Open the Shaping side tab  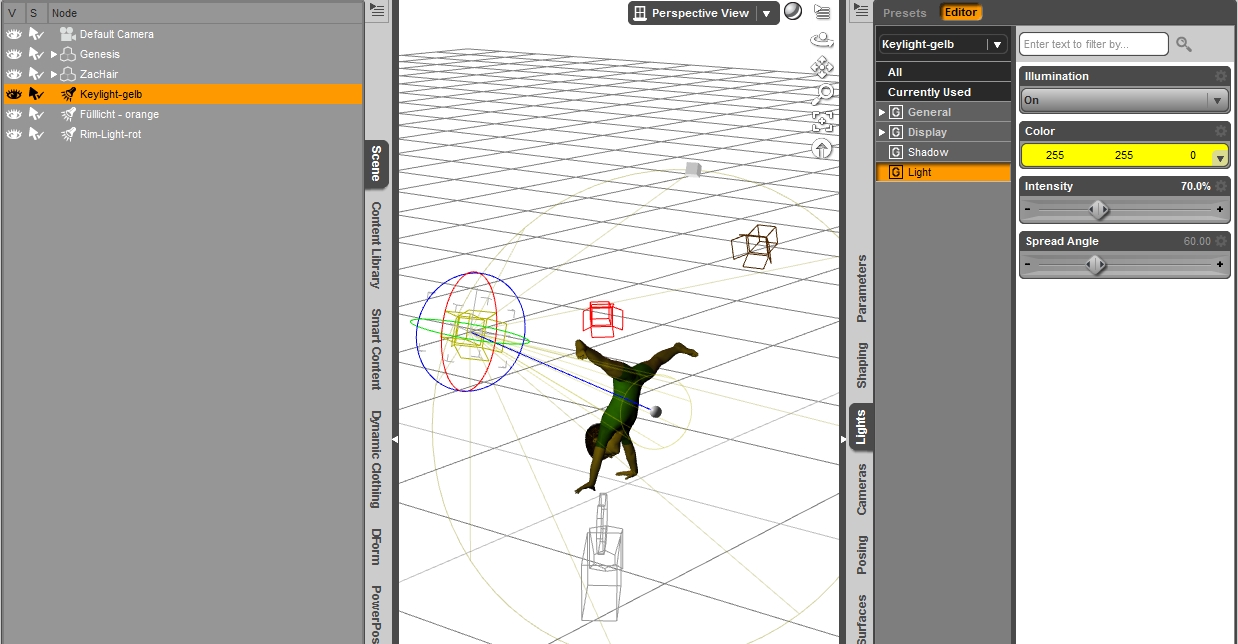[862, 365]
